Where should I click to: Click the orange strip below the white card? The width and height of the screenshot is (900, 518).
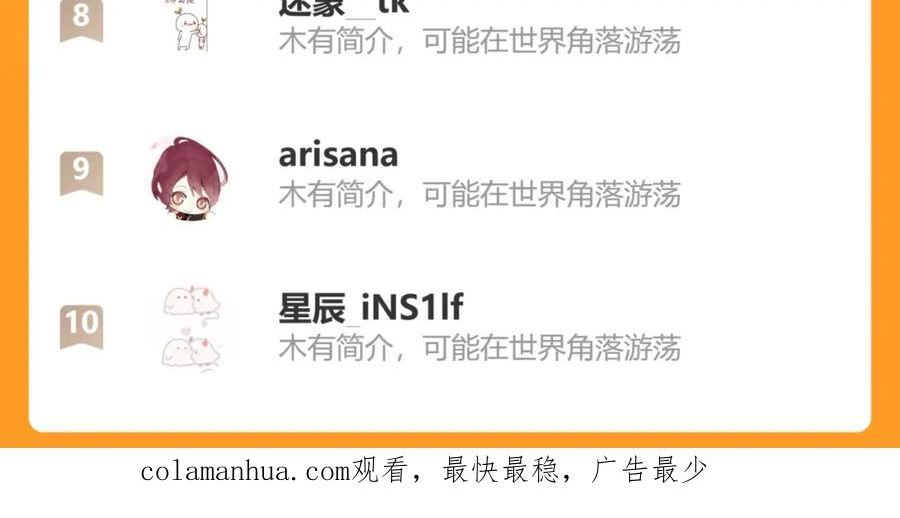(450, 440)
